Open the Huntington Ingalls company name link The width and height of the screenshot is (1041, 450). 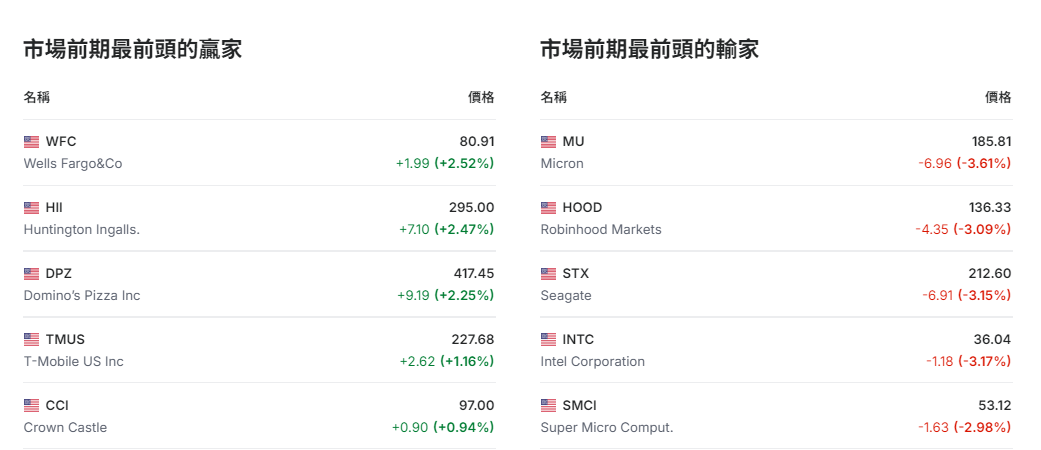coord(81,230)
